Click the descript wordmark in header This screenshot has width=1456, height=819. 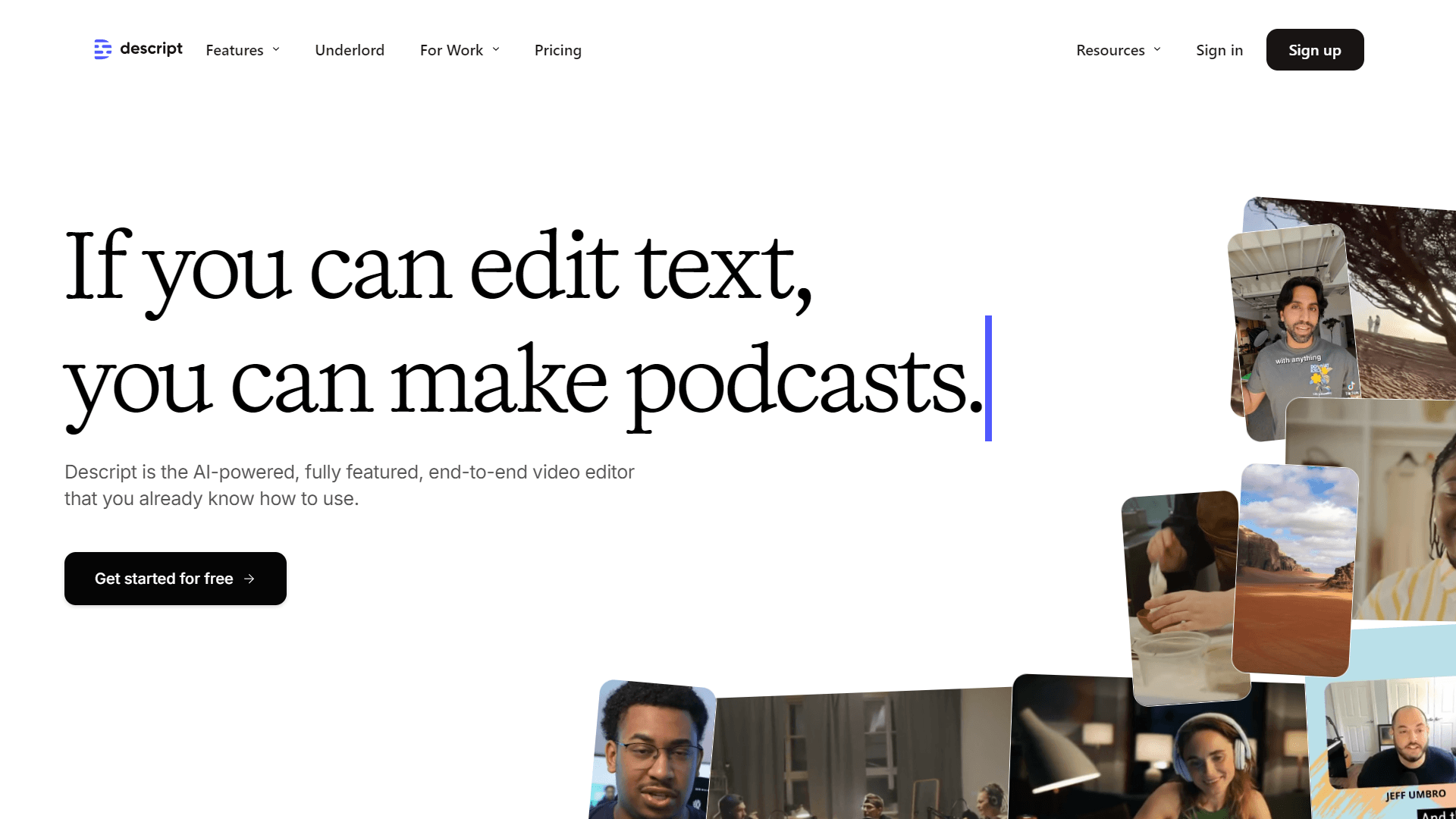(x=151, y=49)
